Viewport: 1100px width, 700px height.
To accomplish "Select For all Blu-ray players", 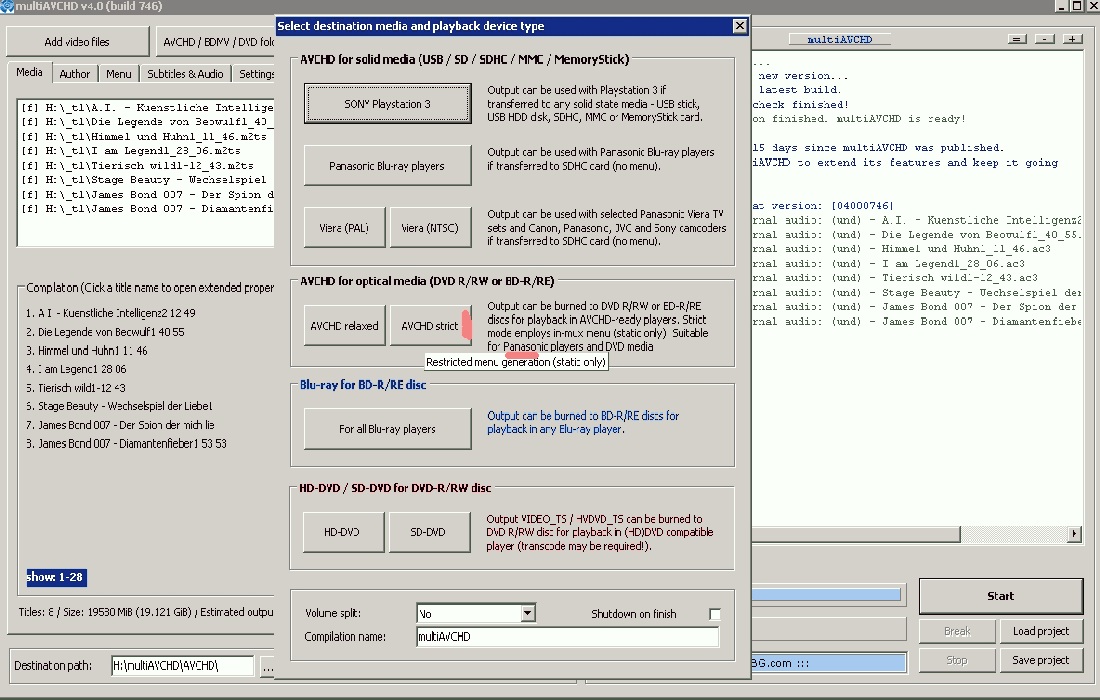I will point(387,429).
